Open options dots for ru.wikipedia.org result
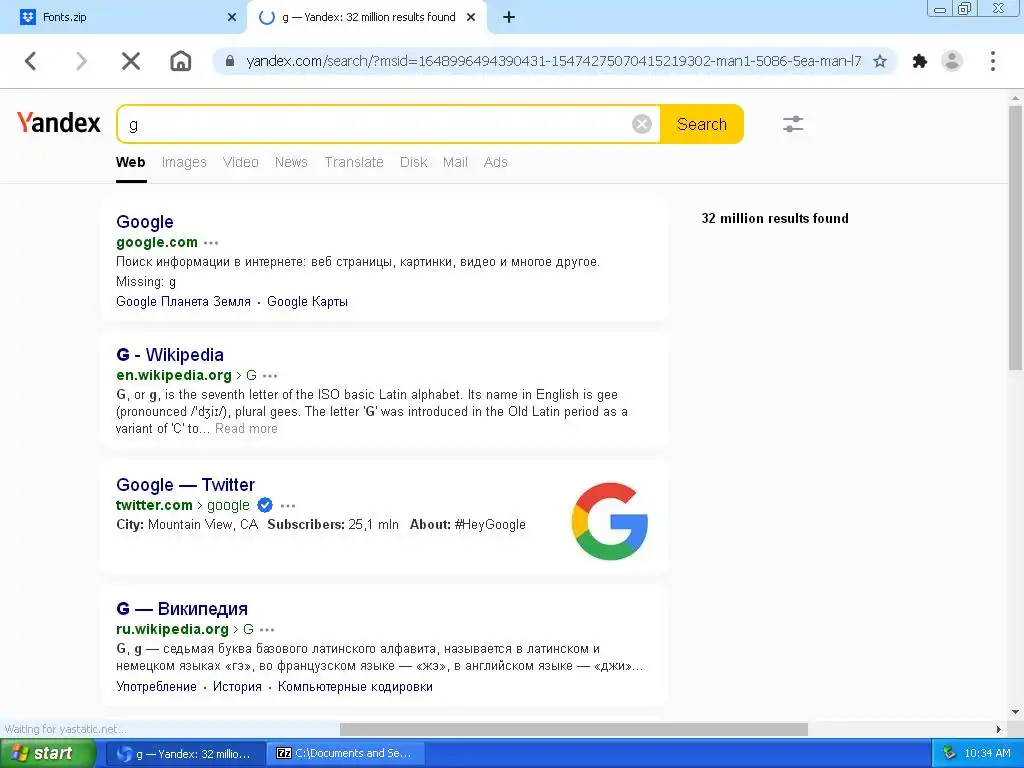1024x768 pixels. [267, 630]
